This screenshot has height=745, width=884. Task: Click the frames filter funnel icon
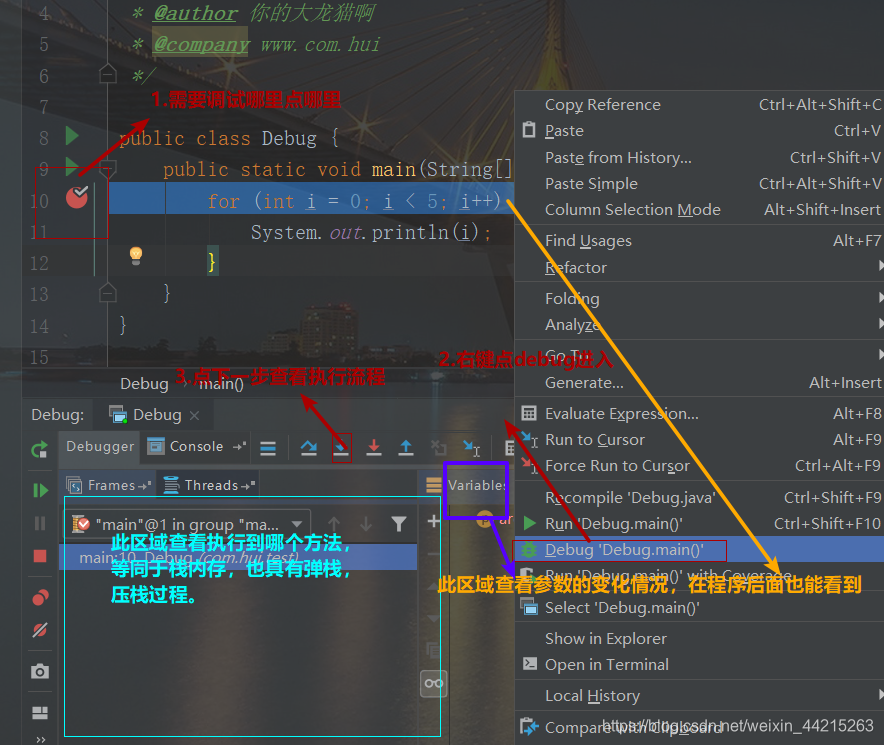click(399, 524)
